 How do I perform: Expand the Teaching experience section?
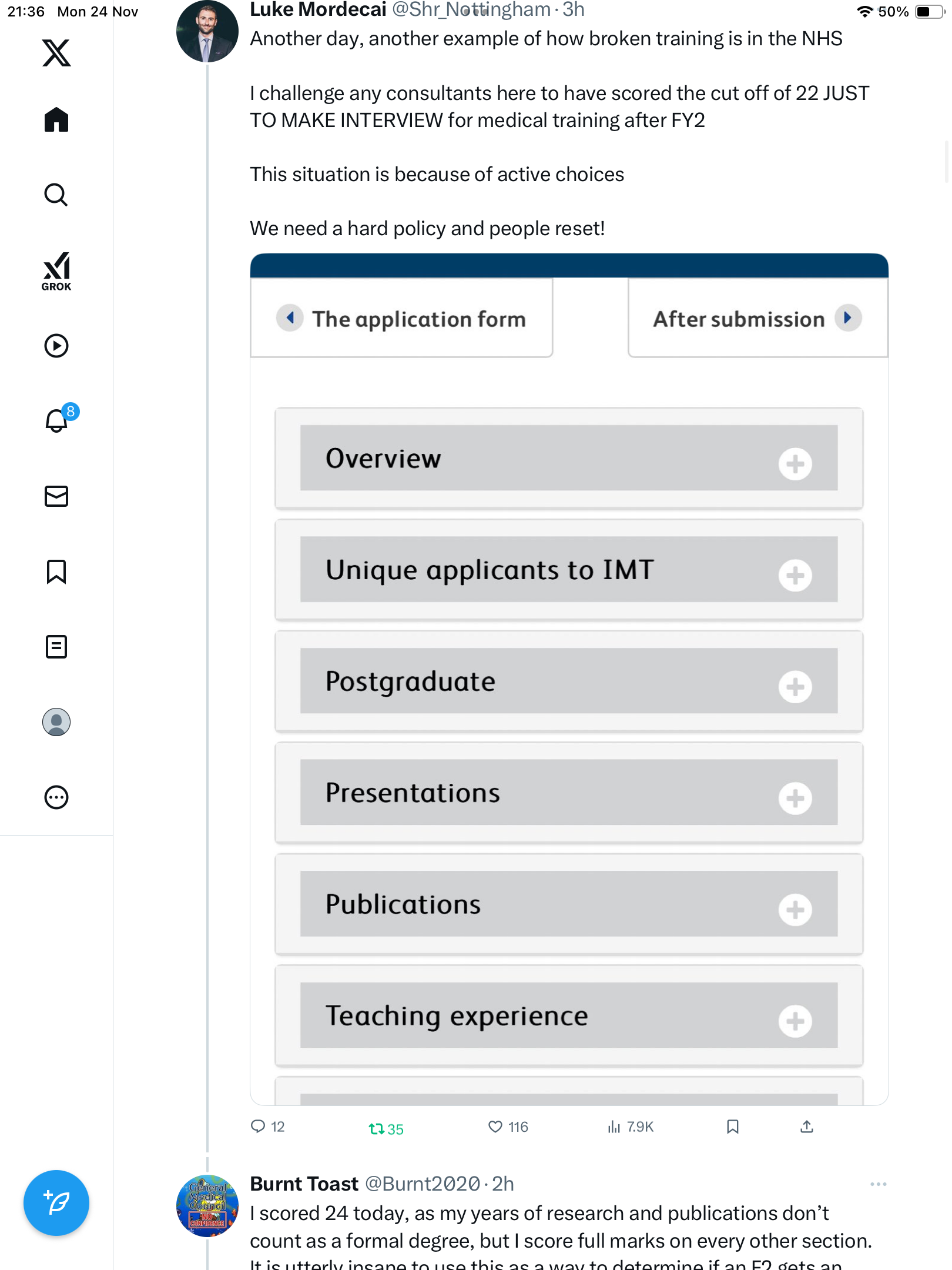pyautogui.click(x=795, y=1021)
